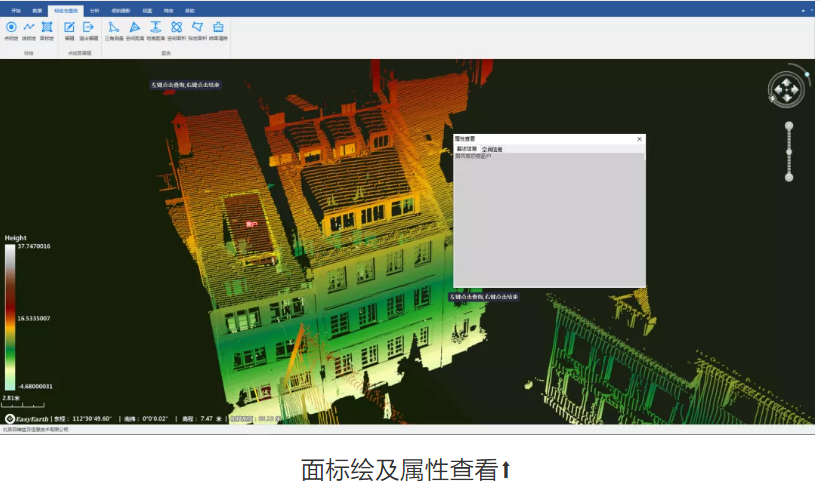Select the ground-hugging area measurement icon
The width and height of the screenshot is (820, 493).
(x=197, y=28)
